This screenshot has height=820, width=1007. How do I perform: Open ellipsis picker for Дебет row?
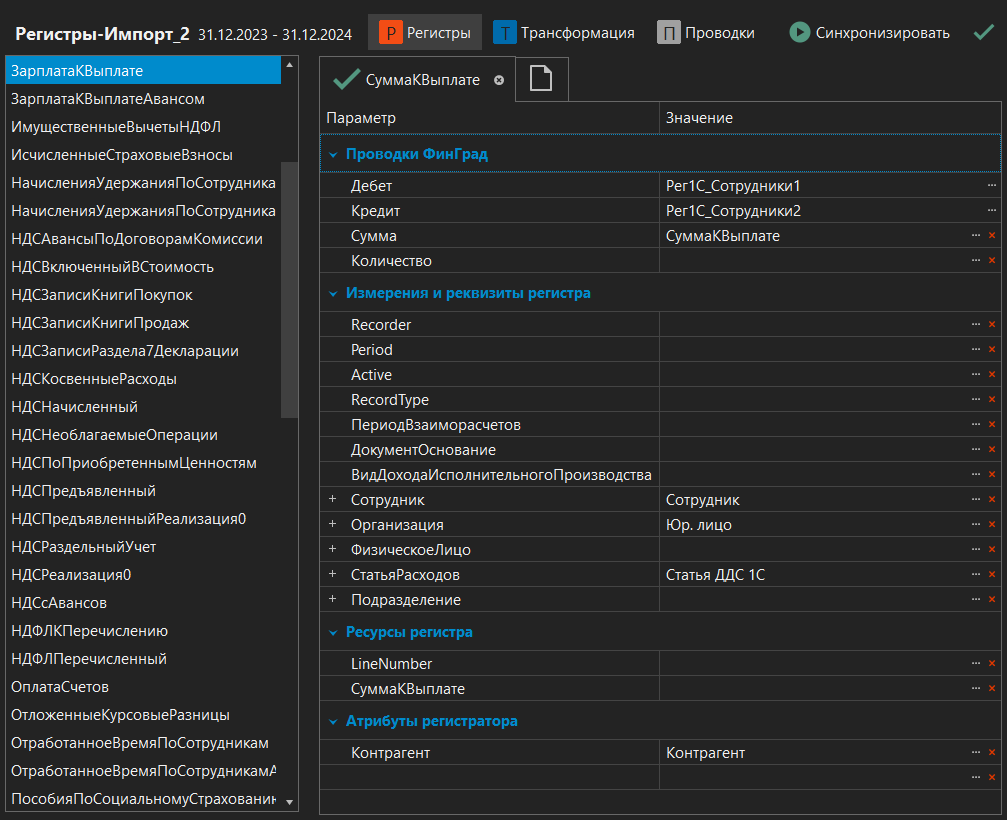tap(992, 186)
